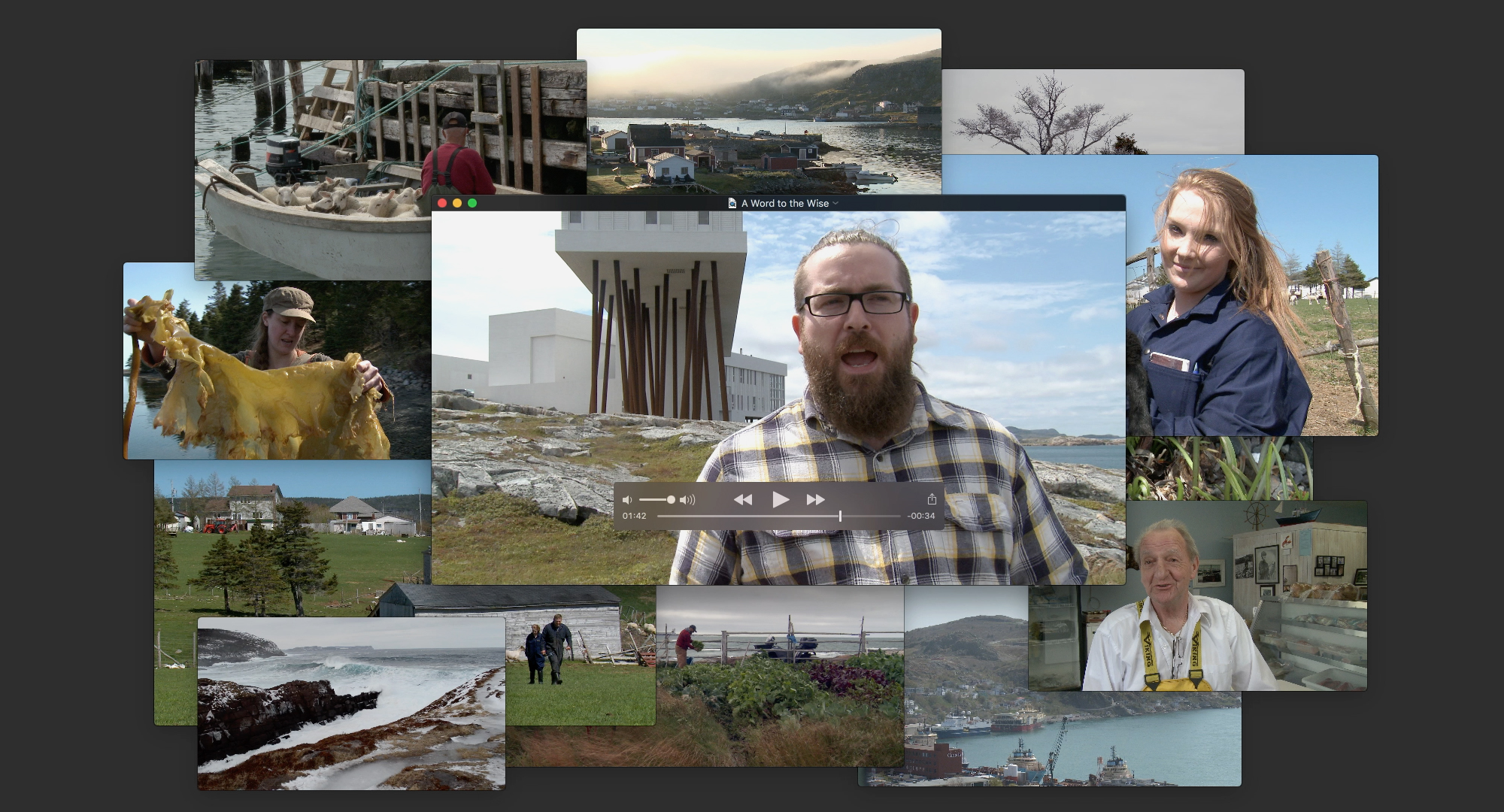Set maximum volume with loud speaker icon
Image resolution: width=1504 pixels, height=812 pixels.
tap(687, 500)
